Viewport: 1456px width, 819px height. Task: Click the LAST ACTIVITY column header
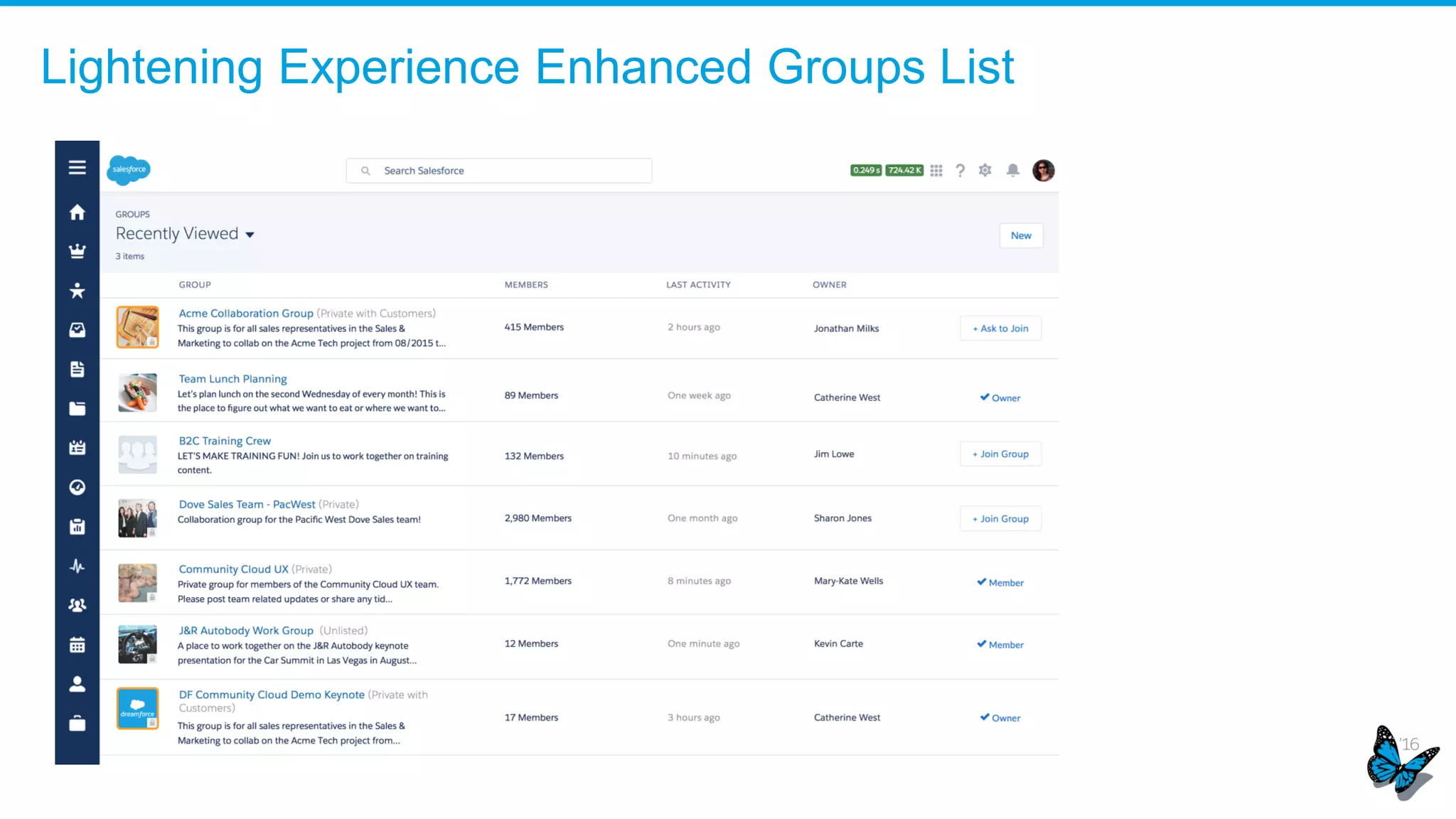tap(698, 284)
